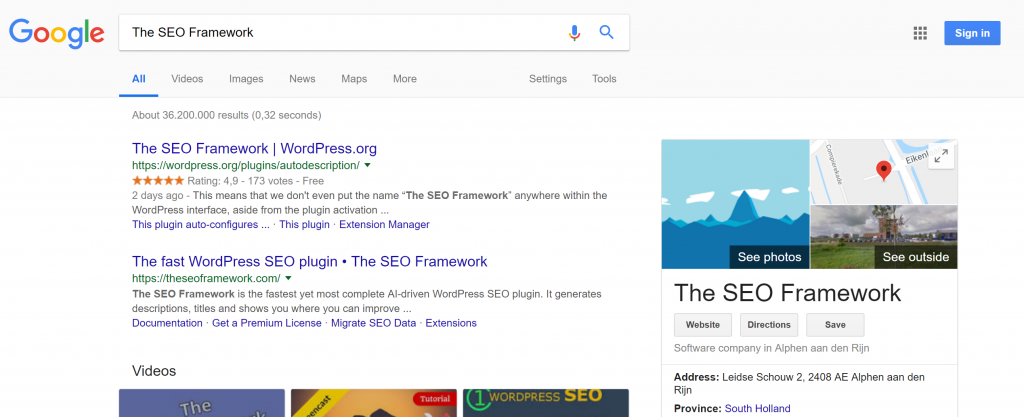1024x417 pixels.
Task: Click the orange star rating icons
Action: click(158, 181)
